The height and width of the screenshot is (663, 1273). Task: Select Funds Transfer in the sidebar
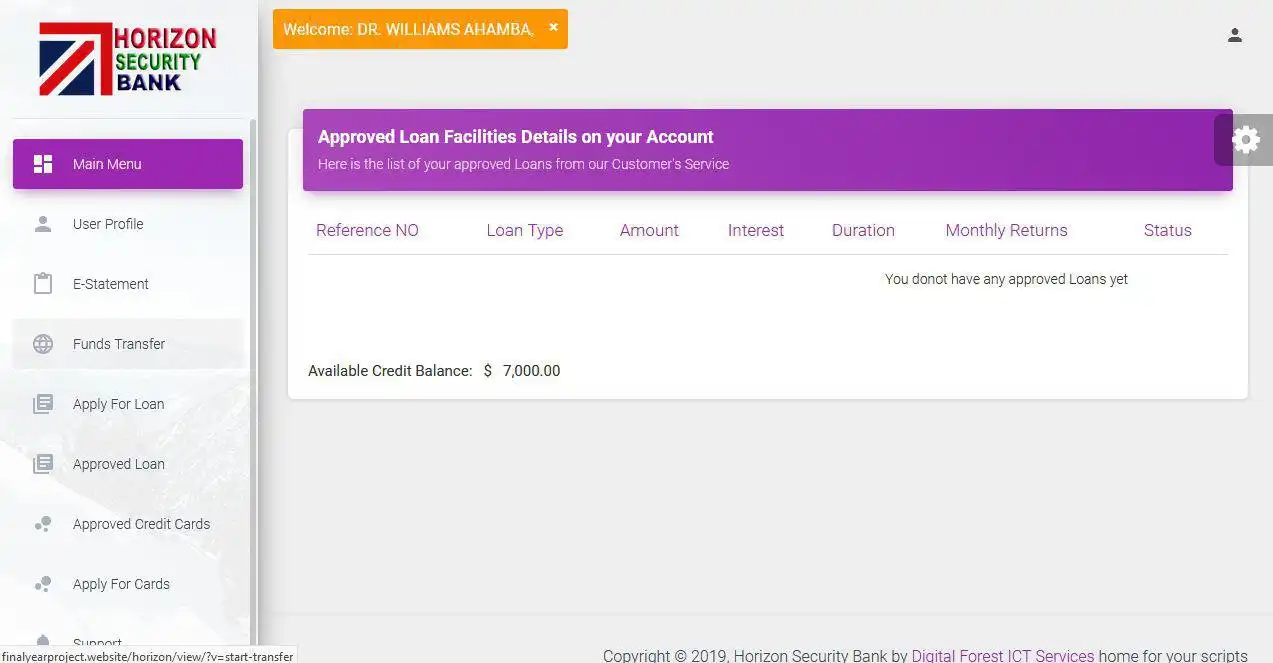tap(119, 344)
